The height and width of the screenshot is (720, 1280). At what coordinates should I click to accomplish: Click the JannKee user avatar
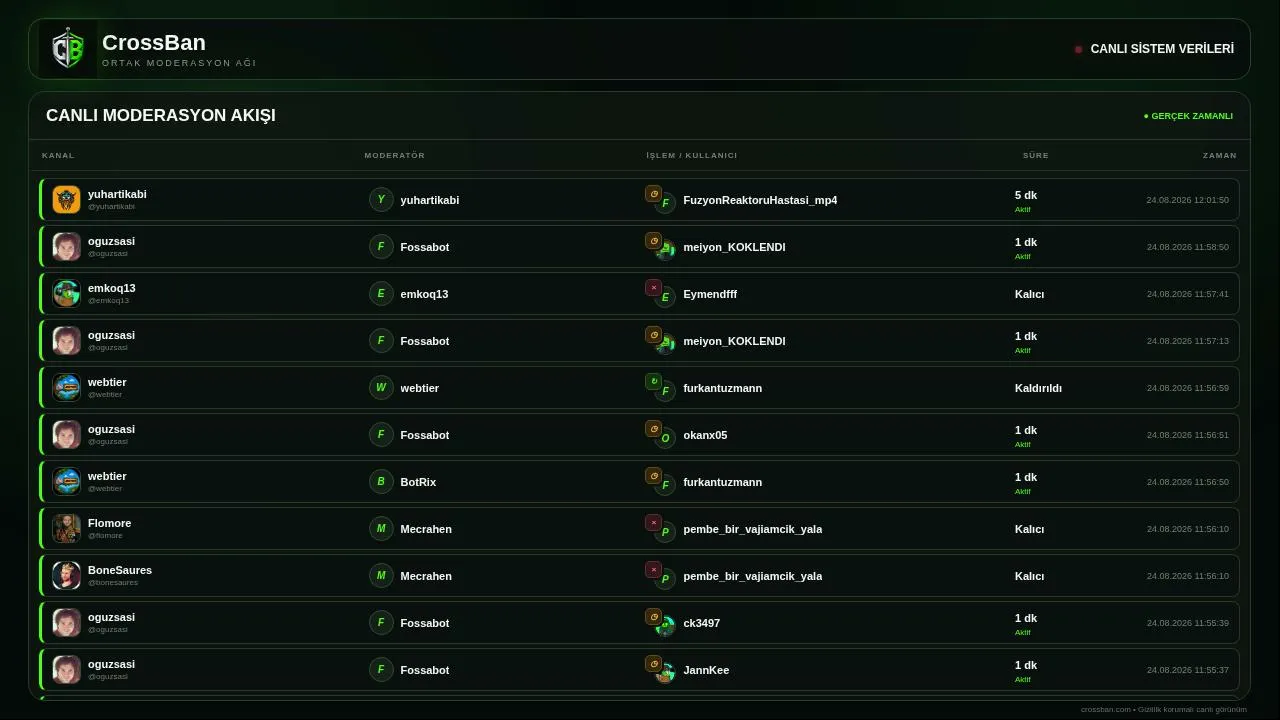[665, 673]
